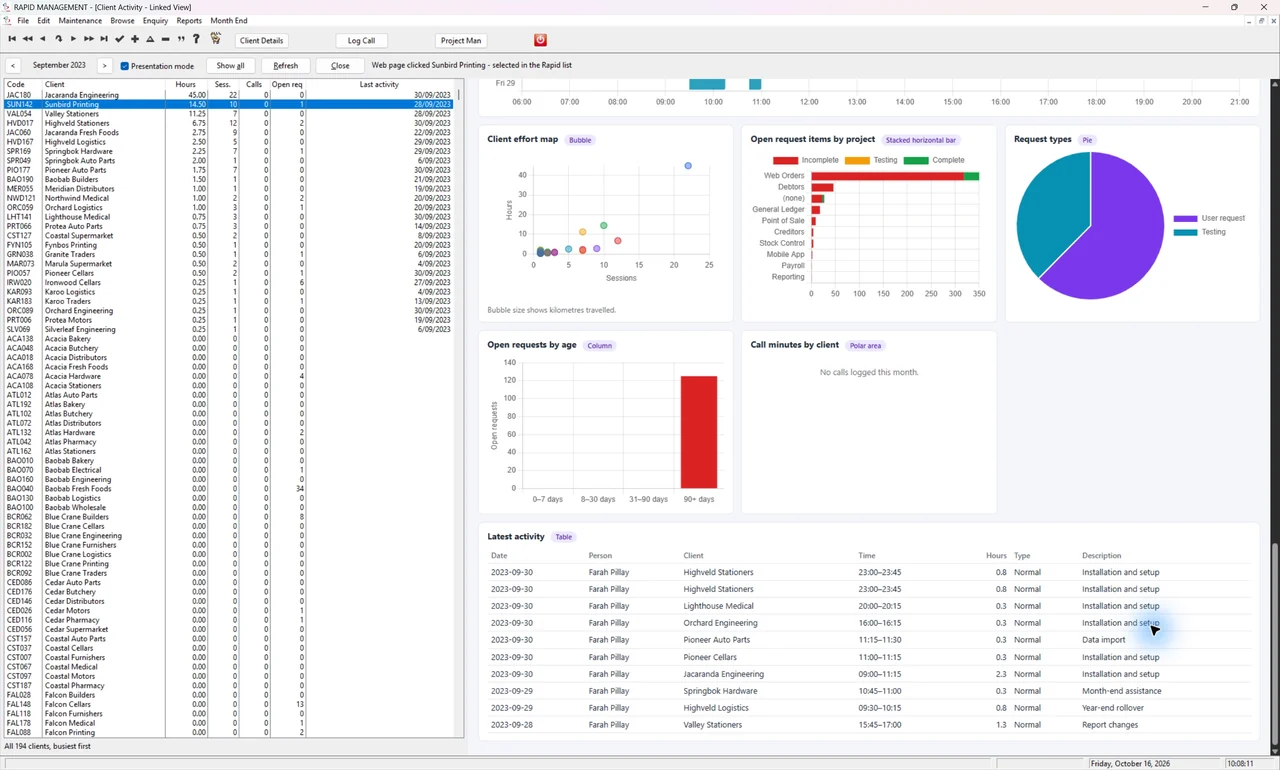Select the Jacaranda Engineering JAC180 row
Screen dimensions: 1280x770
point(230,95)
